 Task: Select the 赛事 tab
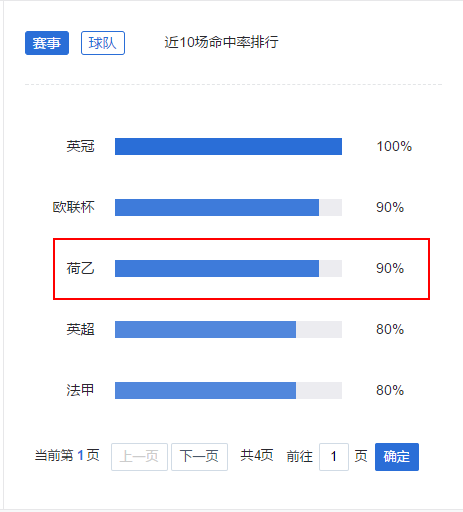pos(47,43)
